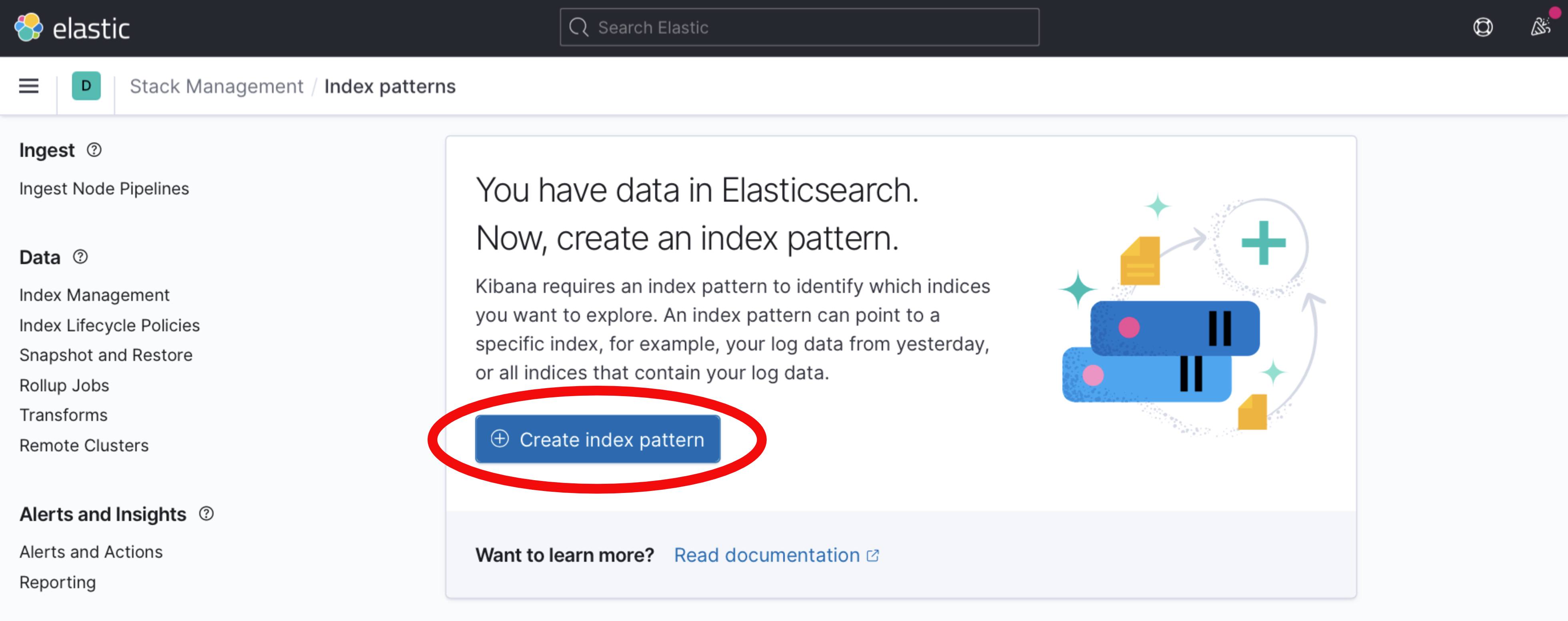
Task: Navigate to Snapshot and Restore
Action: pos(106,355)
